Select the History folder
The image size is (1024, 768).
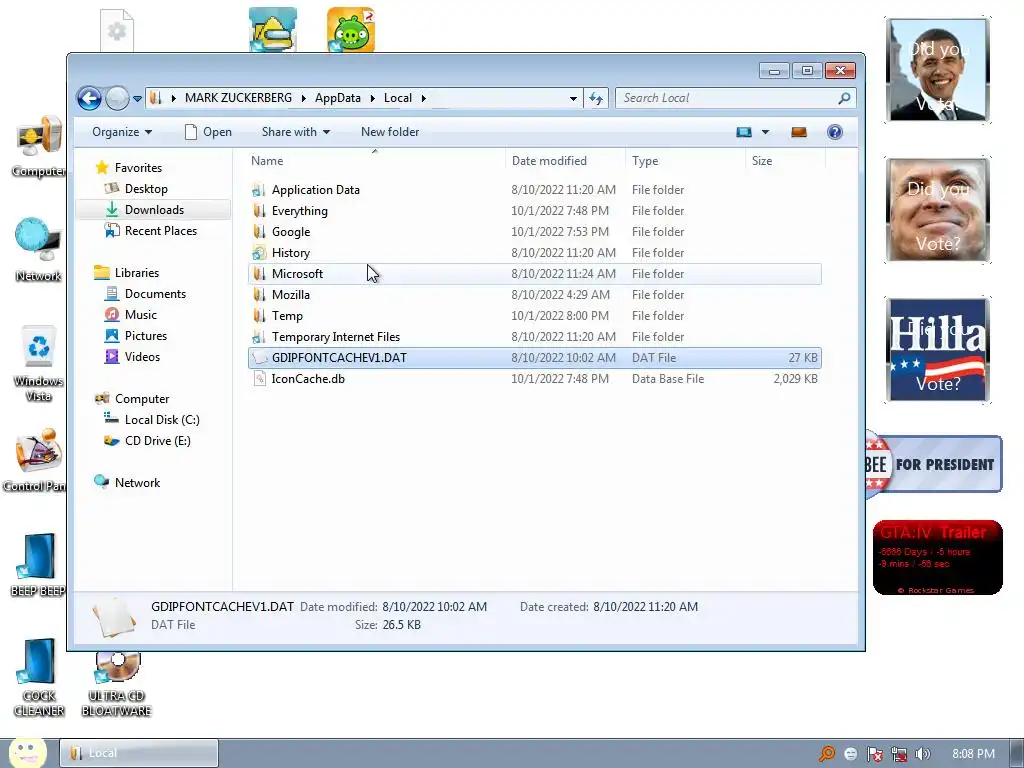coord(534,253)
